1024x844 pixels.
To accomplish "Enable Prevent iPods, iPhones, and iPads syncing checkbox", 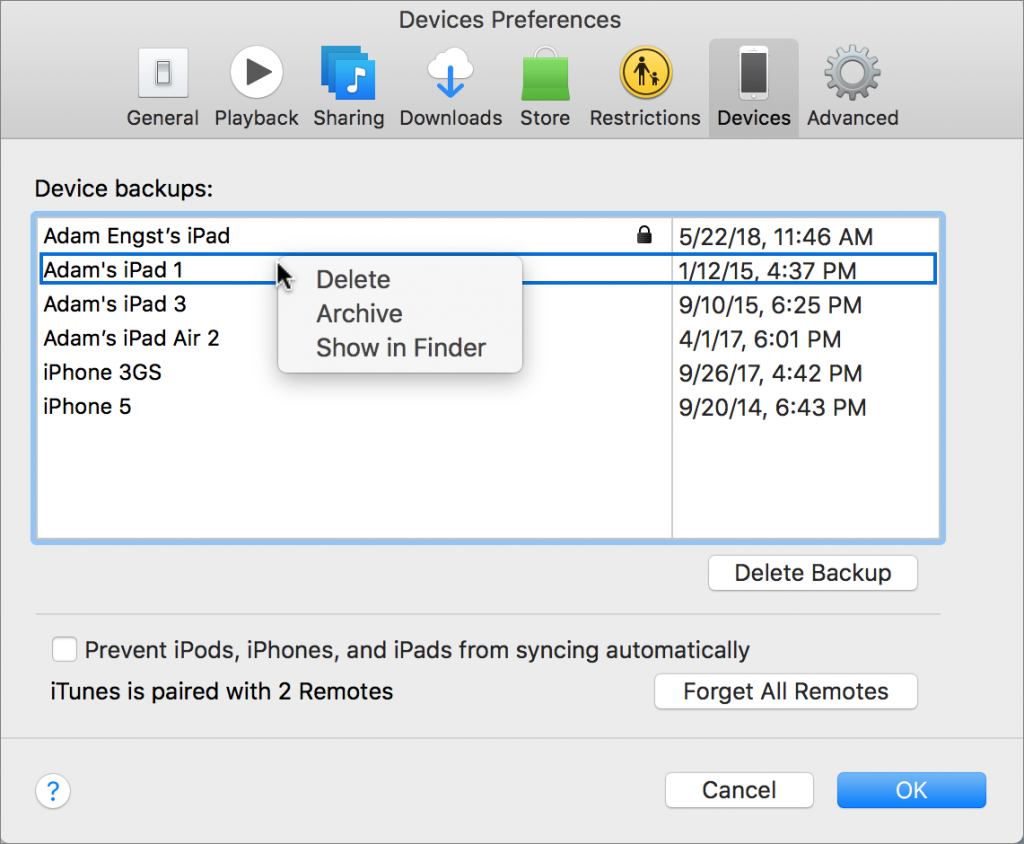I will point(64,650).
